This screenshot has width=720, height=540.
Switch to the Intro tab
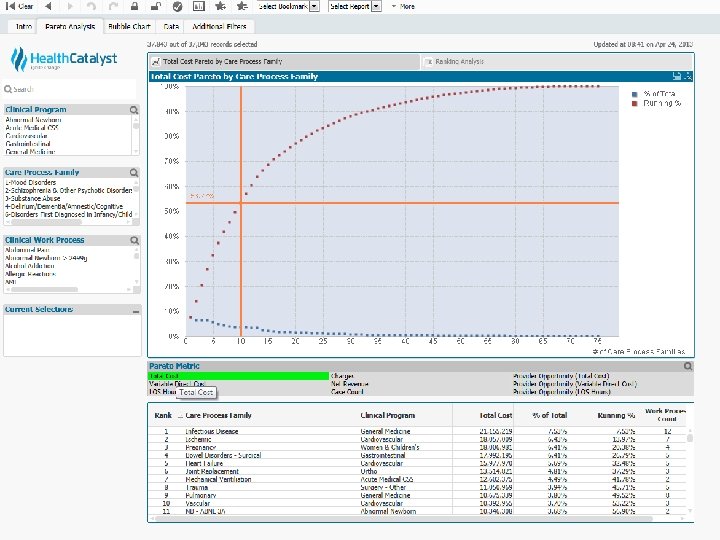coord(23,27)
